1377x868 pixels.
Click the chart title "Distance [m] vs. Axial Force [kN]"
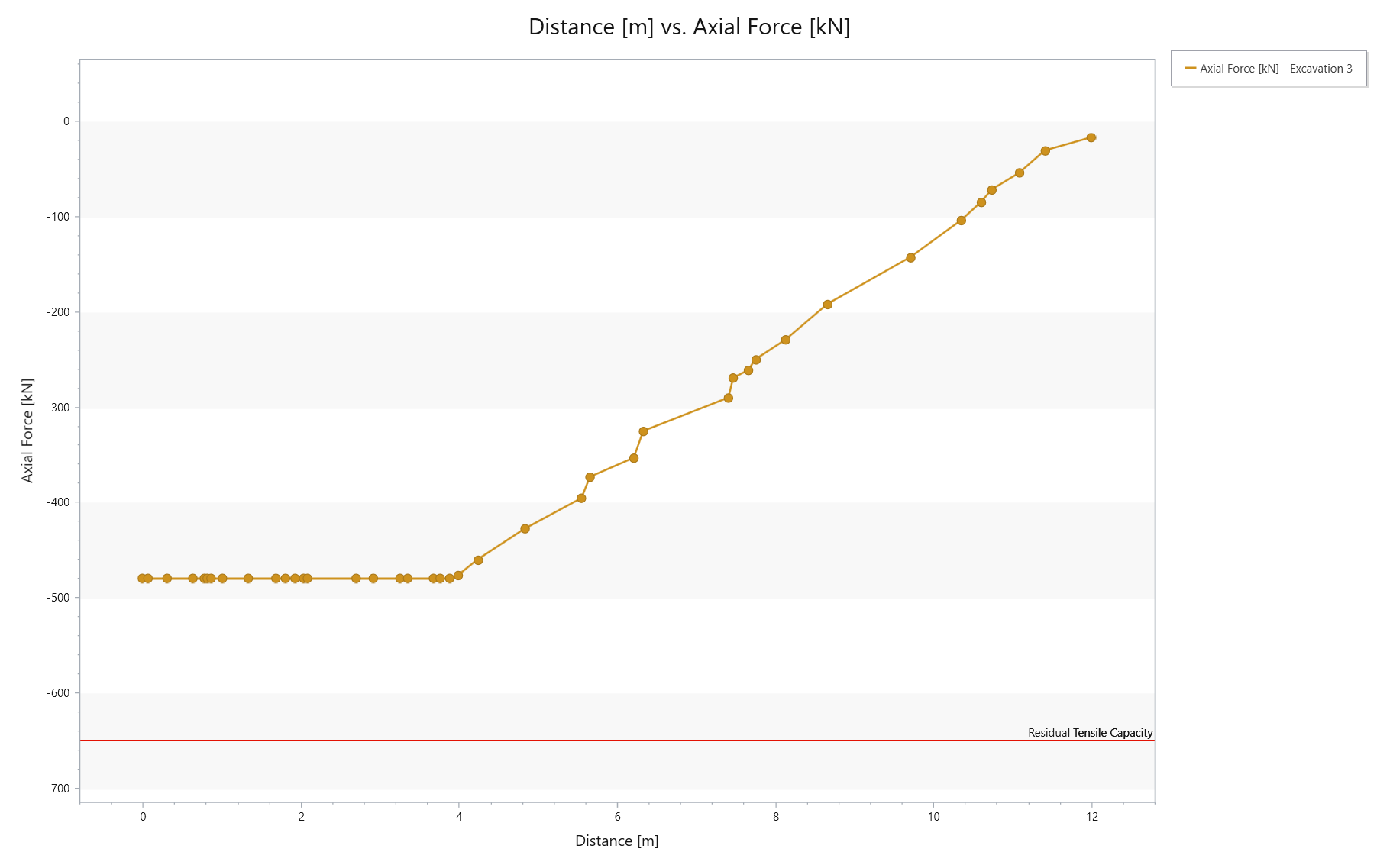(689, 27)
